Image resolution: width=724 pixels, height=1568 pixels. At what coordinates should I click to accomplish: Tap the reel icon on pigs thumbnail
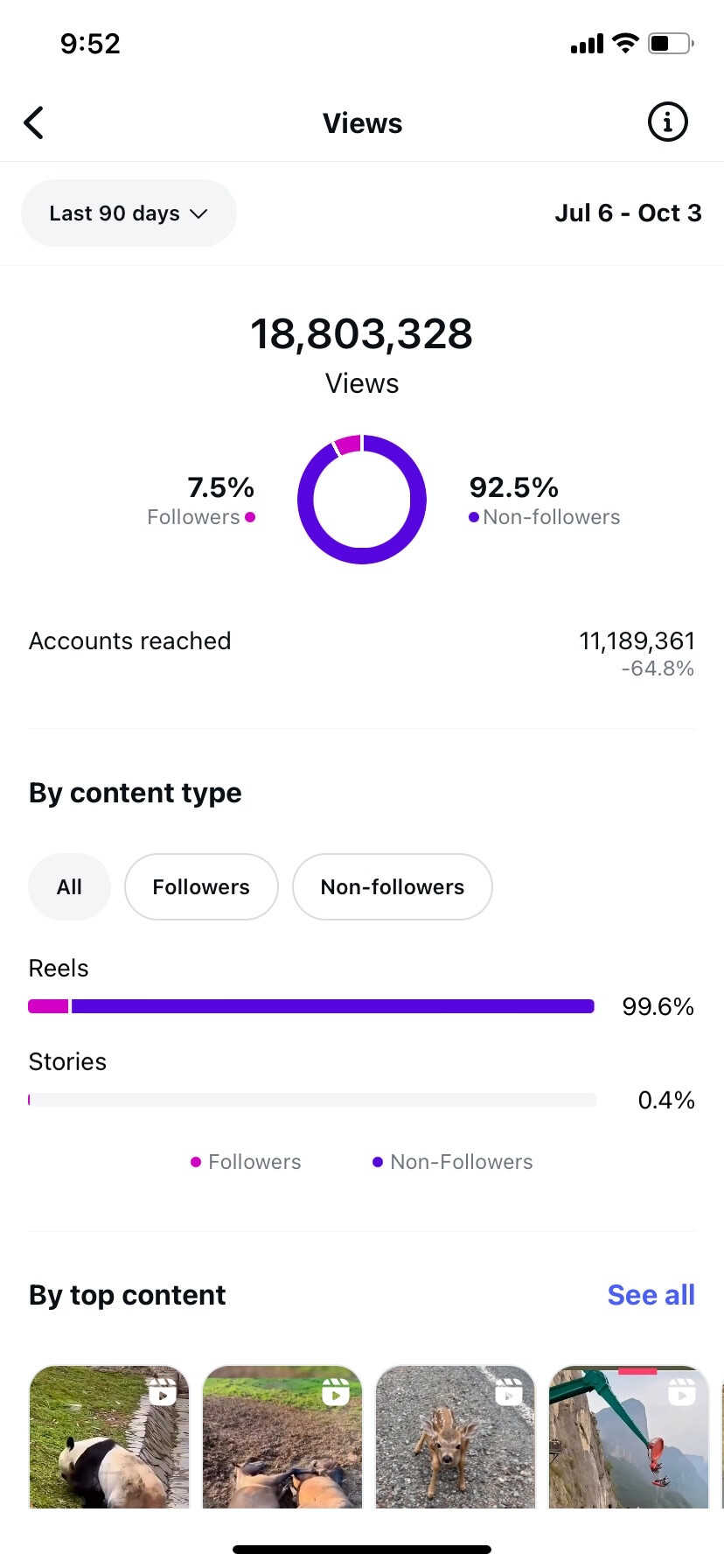coord(336,1391)
